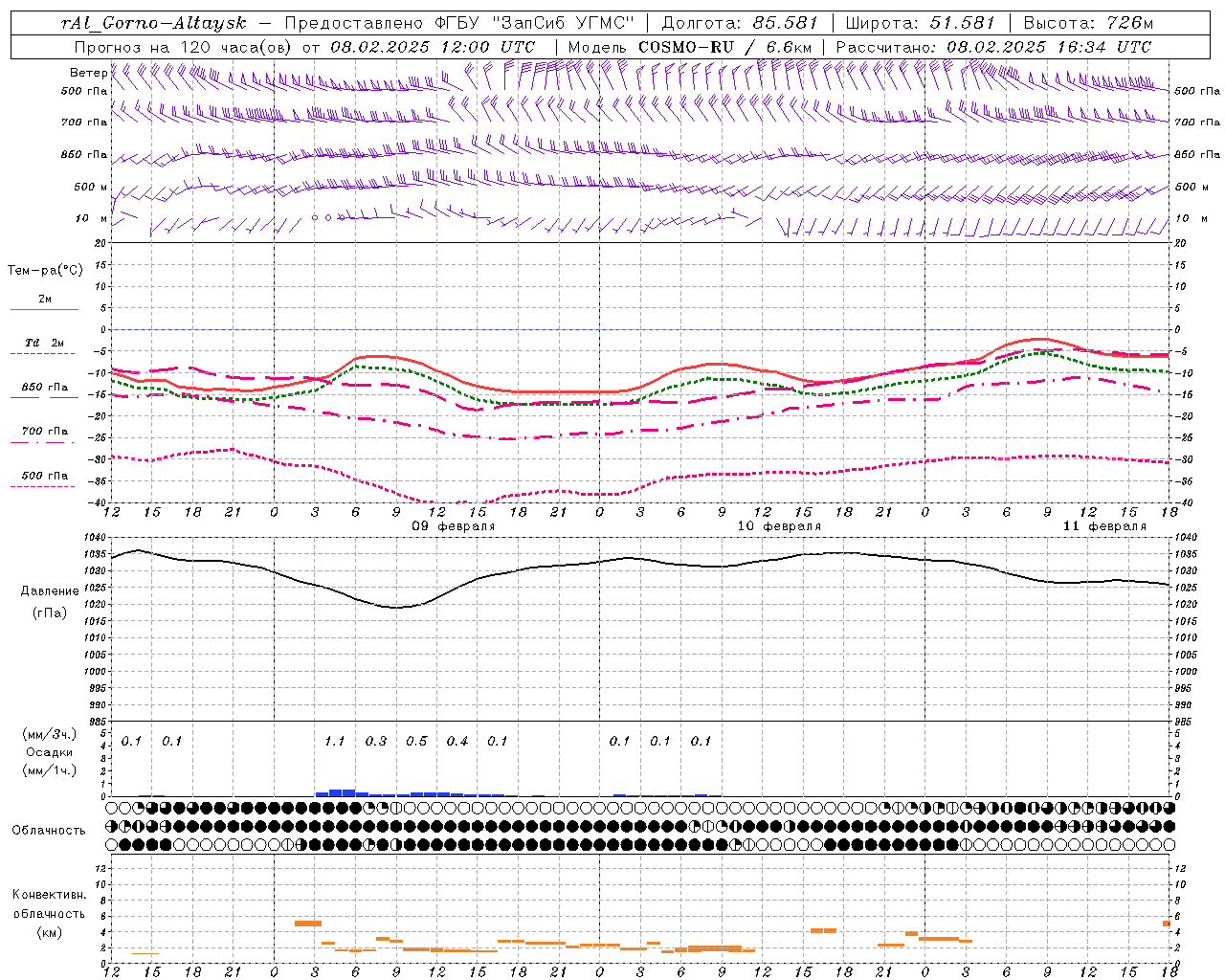Image resolution: width=1225 pixels, height=980 pixels.
Task: Click the Конвективн. convective cloud label
Action: (x=50, y=895)
